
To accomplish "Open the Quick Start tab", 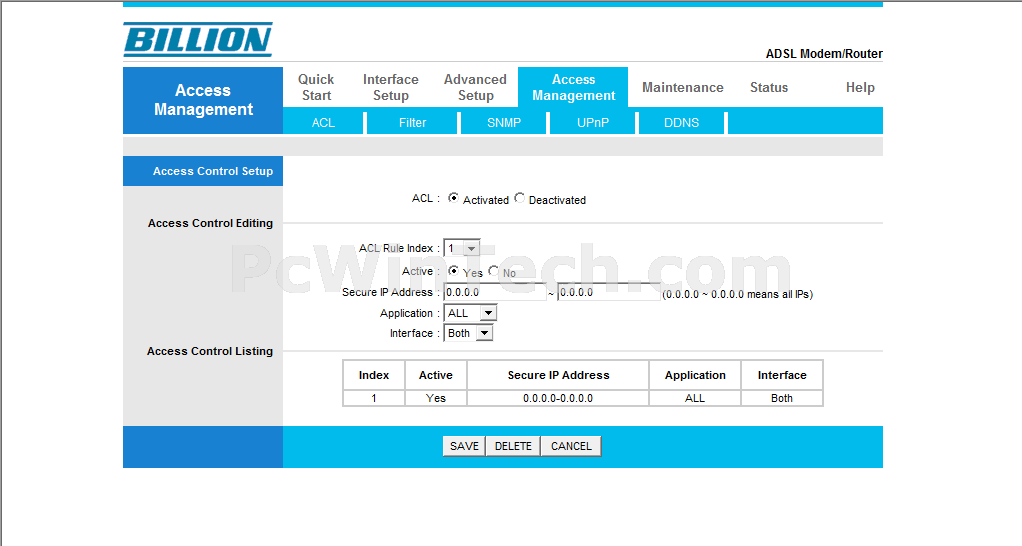I will point(316,87).
